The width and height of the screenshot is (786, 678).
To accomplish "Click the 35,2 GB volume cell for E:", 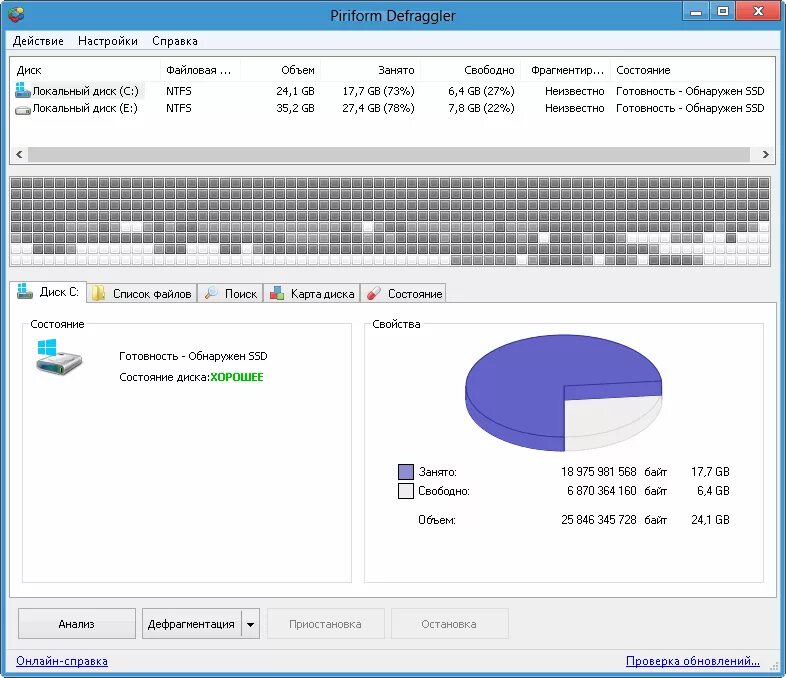I will [x=295, y=108].
